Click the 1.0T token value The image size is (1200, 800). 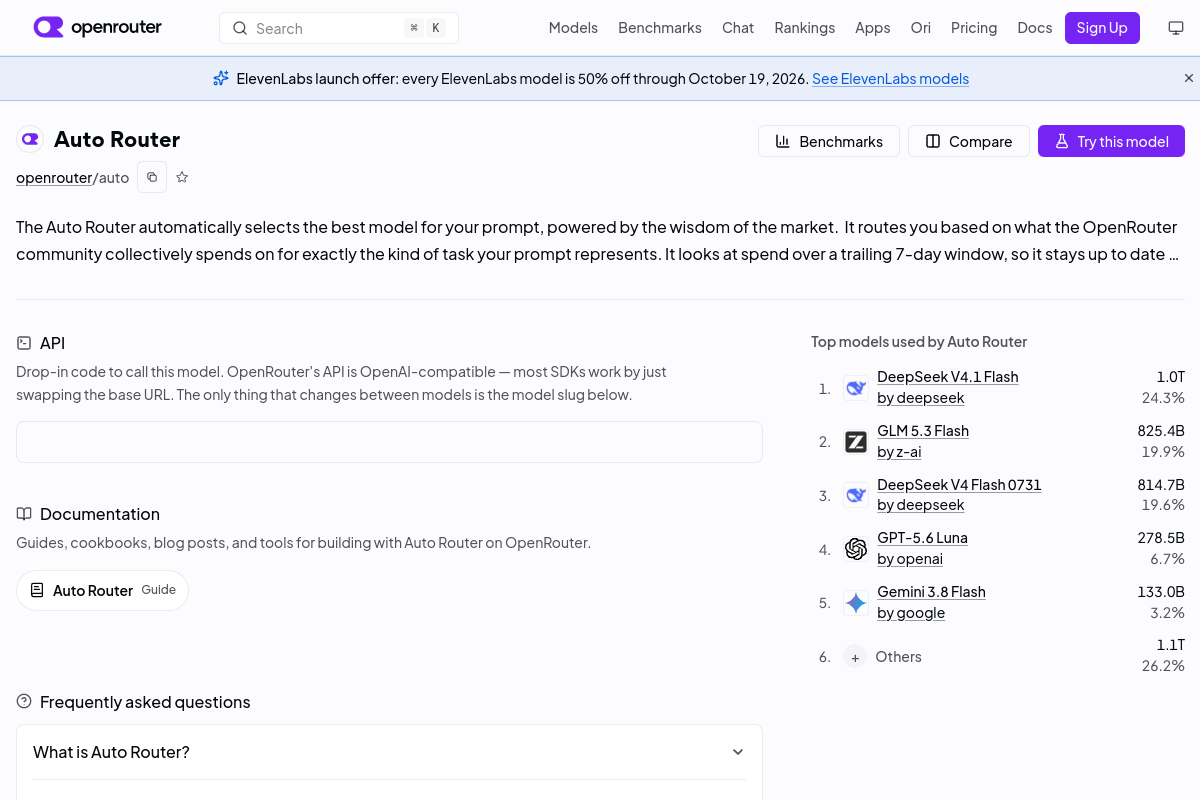pyautogui.click(x=1170, y=377)
